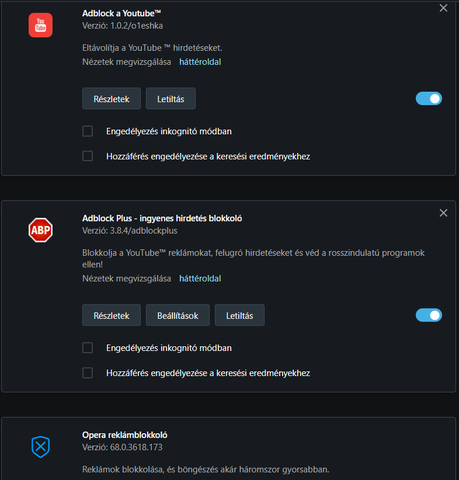Open Részletek for Adblock a Youtube
The height and width of the screenshot is (480, 459).
click(x=111, y=99)
